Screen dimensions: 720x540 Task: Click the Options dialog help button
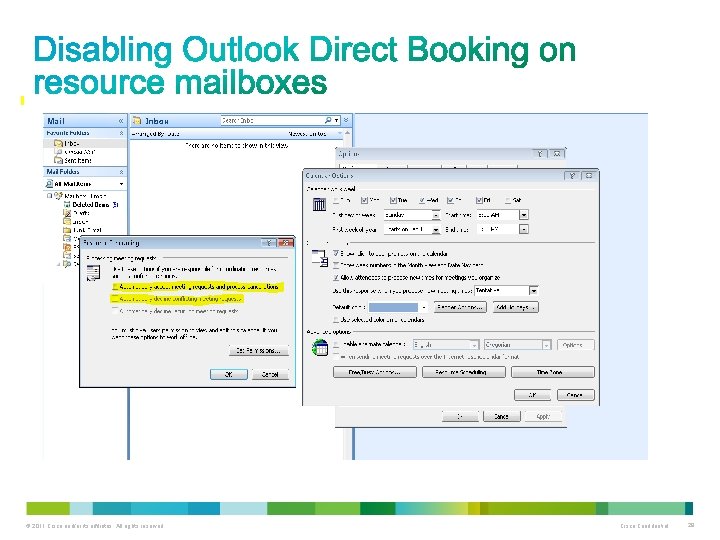(540, 153)
